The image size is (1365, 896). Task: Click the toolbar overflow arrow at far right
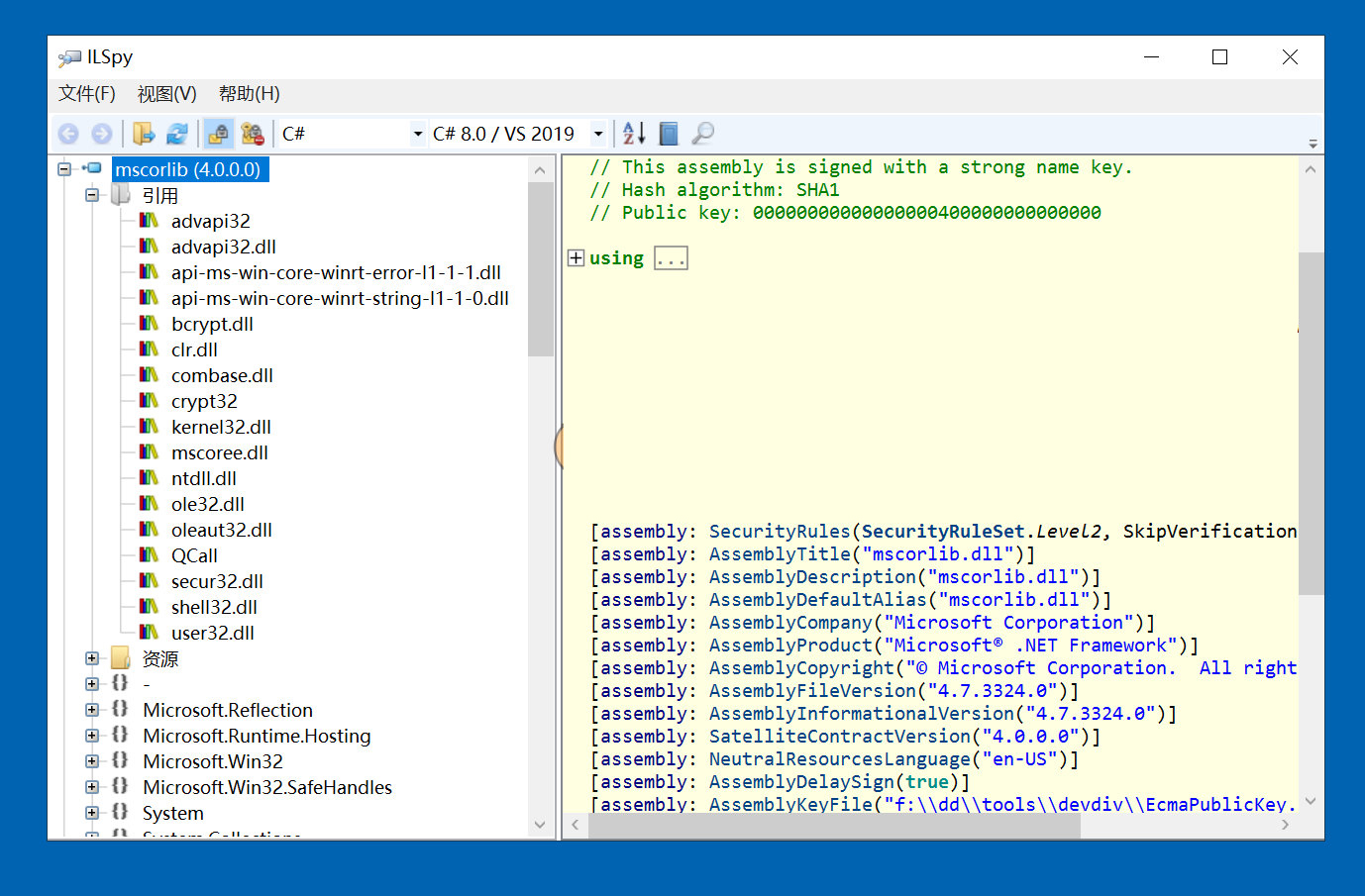(1312, 144)
